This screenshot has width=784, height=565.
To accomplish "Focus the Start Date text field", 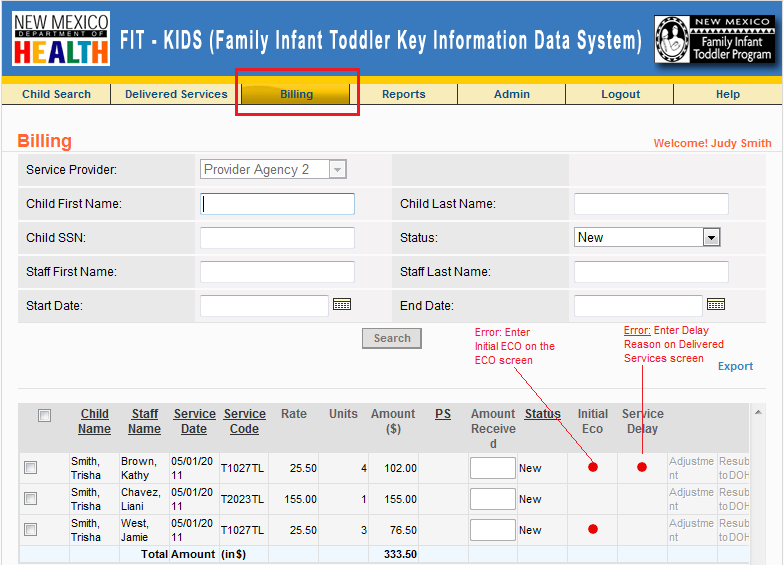I will coord(264,306).
